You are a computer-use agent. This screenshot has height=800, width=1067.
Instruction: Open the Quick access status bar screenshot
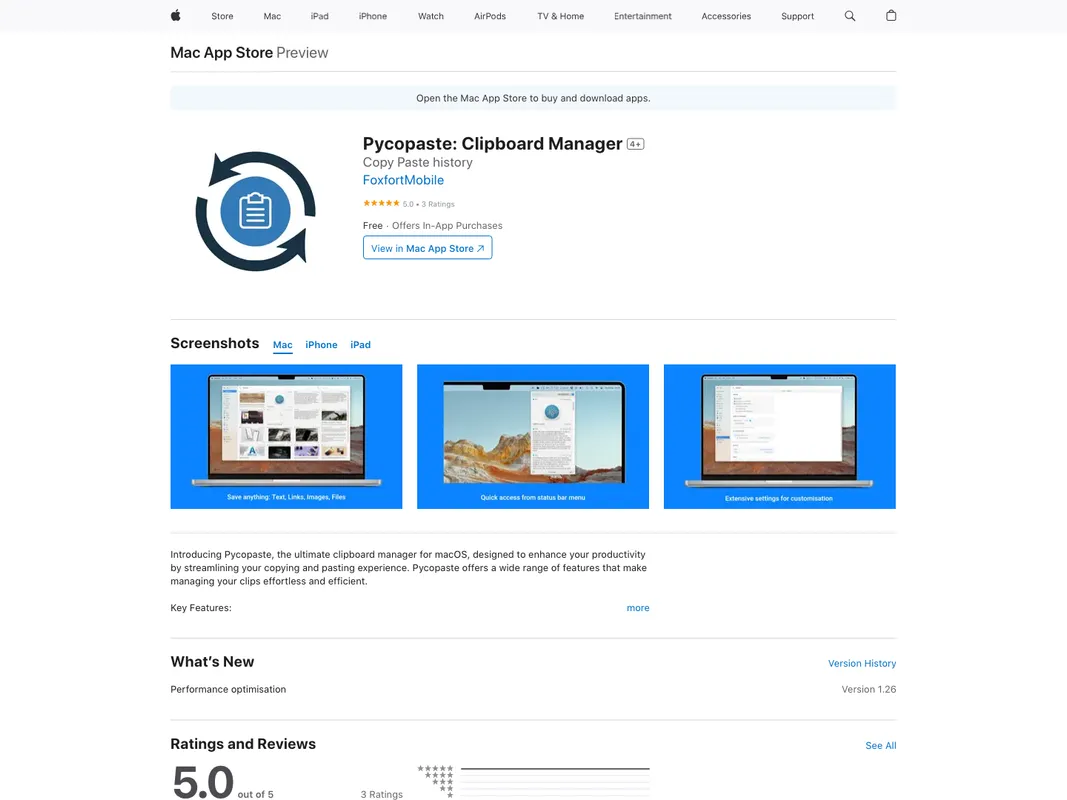(x=532, y=436)
